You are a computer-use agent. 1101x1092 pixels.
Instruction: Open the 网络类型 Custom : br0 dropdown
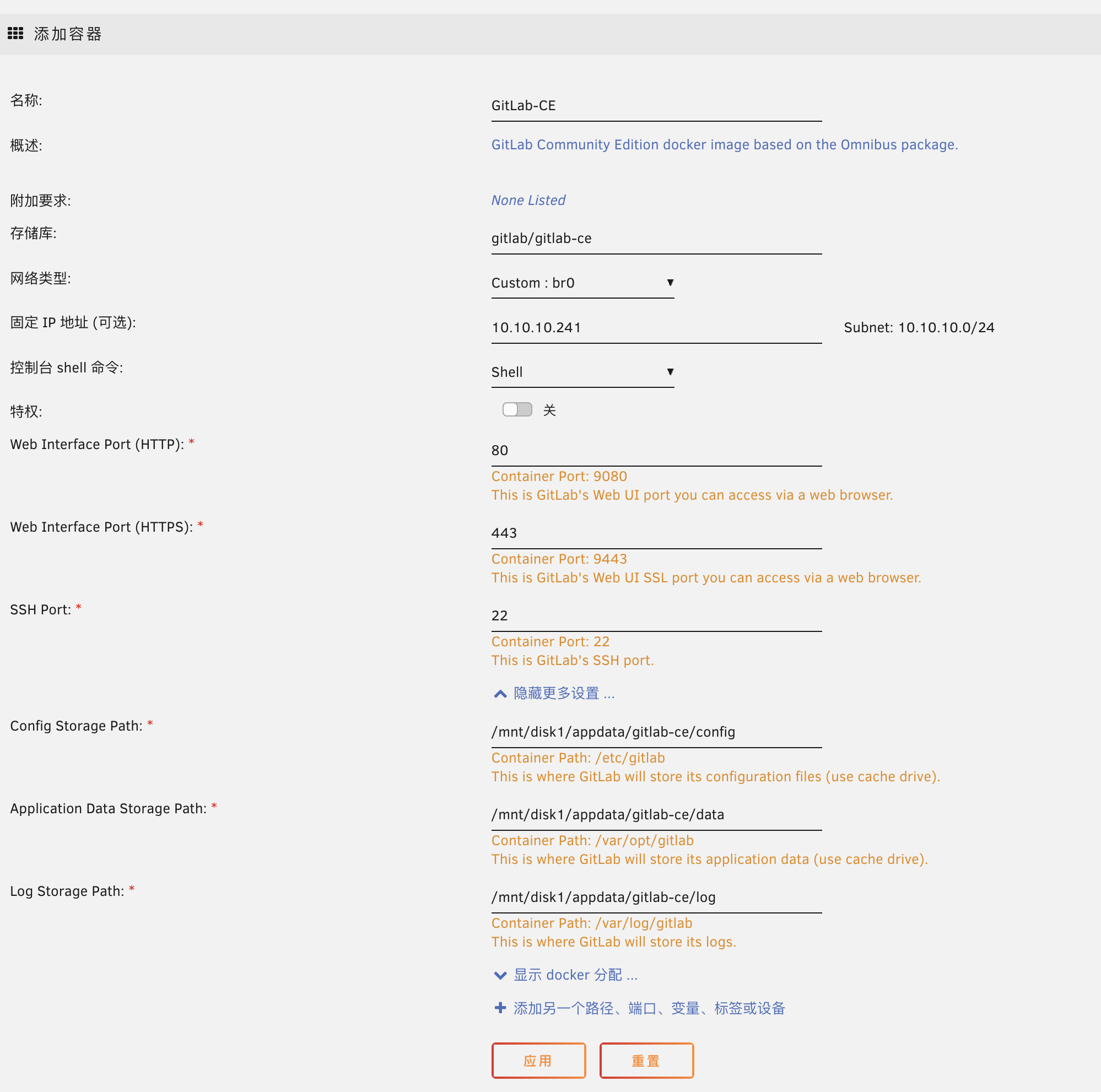(x=582, y=283)
